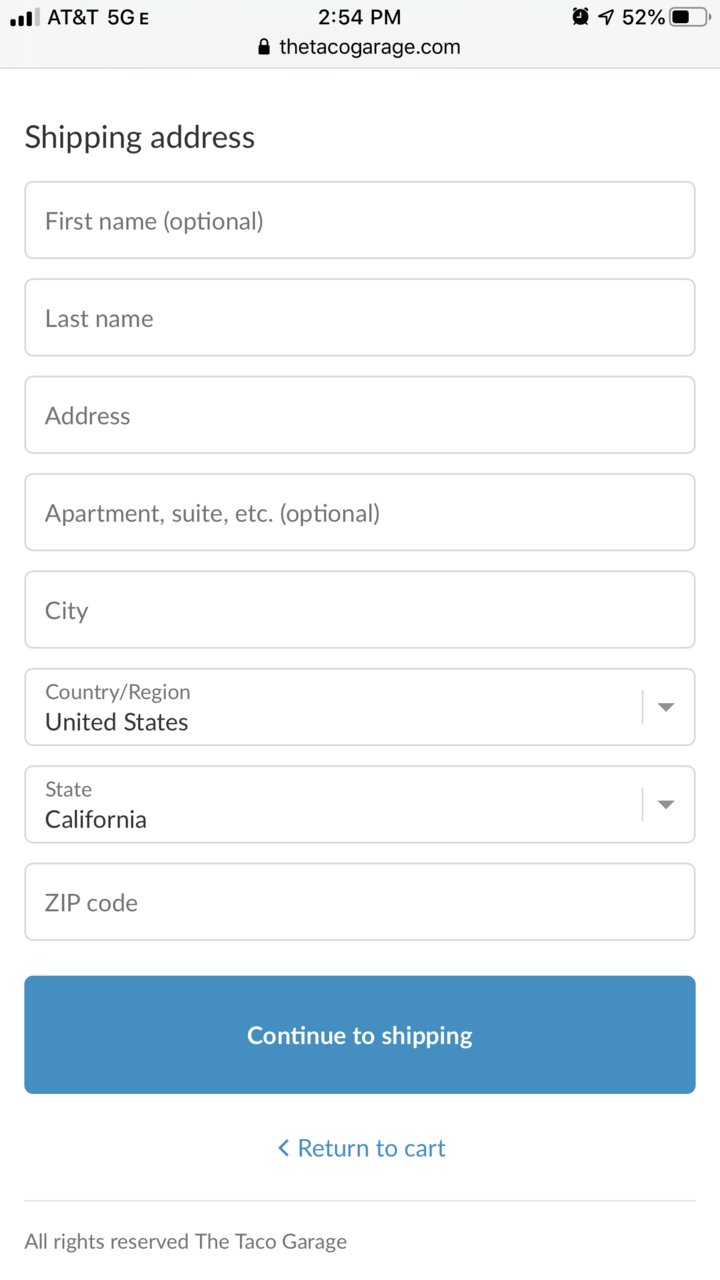Tap the 2:54 PM clock in status bar
The height and width of the screenshot is (1280, 720).
[360, 17]
